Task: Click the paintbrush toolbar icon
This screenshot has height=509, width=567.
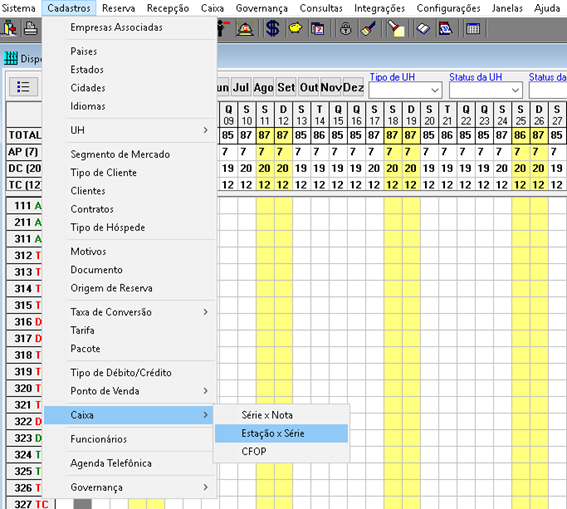Action: pos(368,28)
